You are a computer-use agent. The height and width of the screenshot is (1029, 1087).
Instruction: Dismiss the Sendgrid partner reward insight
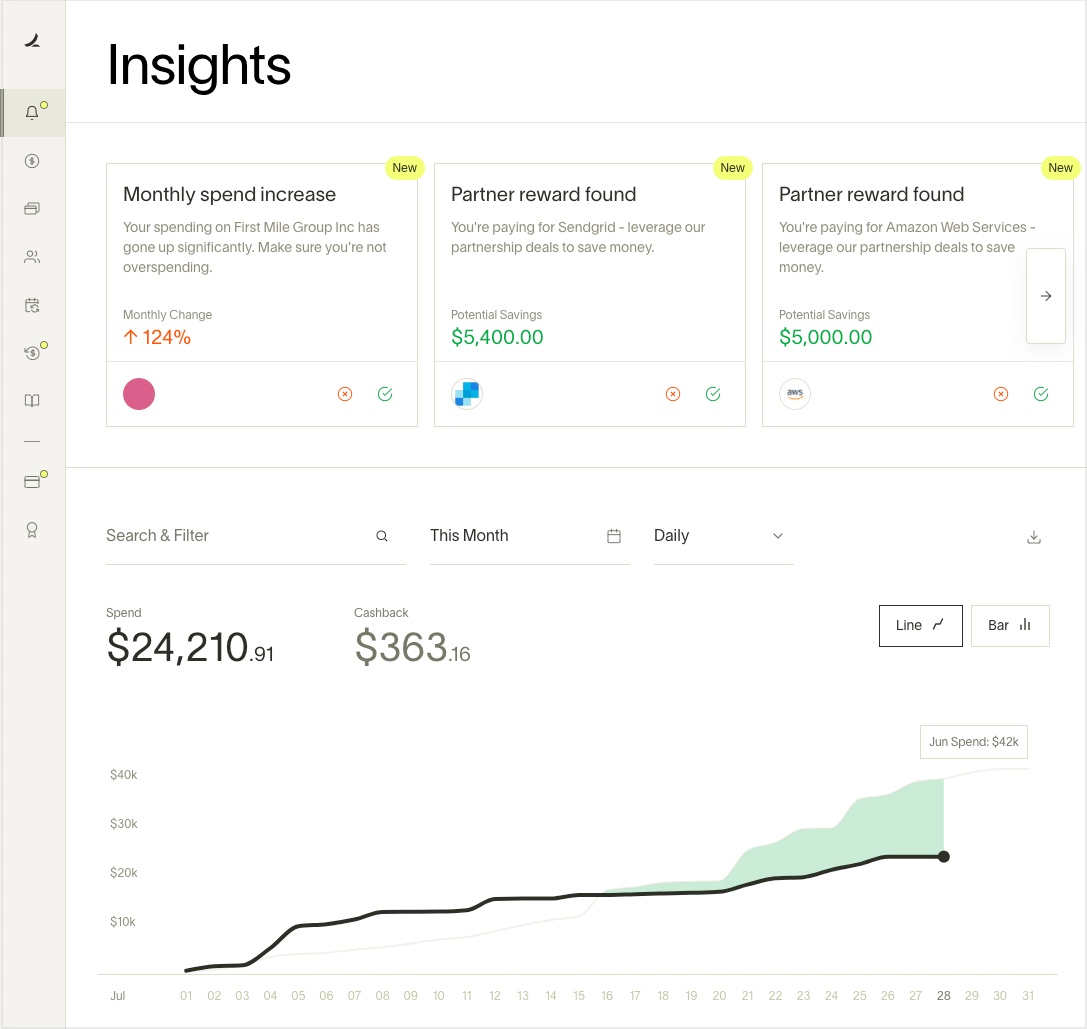(x=672, y=395)
